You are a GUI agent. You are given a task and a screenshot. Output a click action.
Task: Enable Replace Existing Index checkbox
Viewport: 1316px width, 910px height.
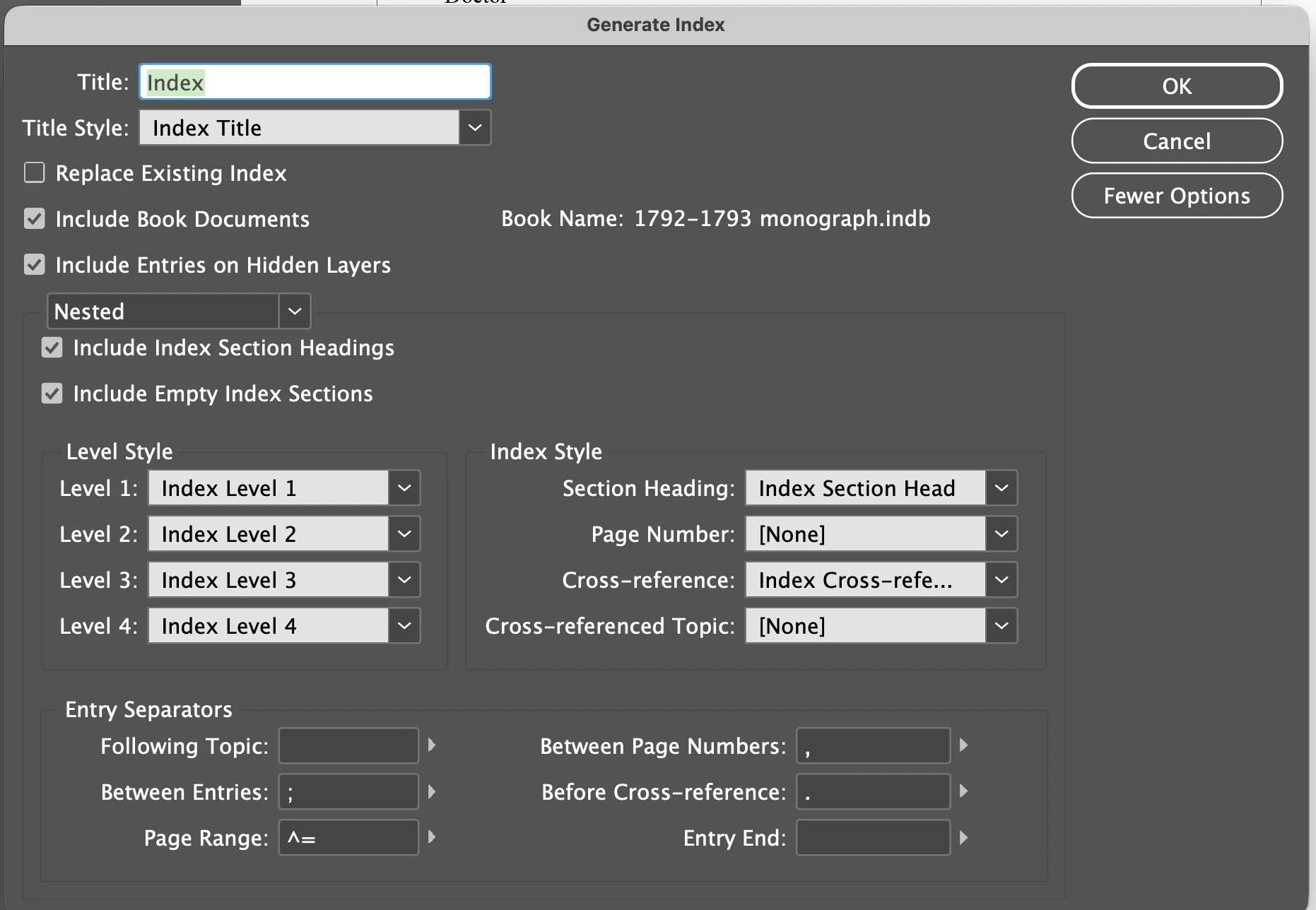(x=35, y=173)
